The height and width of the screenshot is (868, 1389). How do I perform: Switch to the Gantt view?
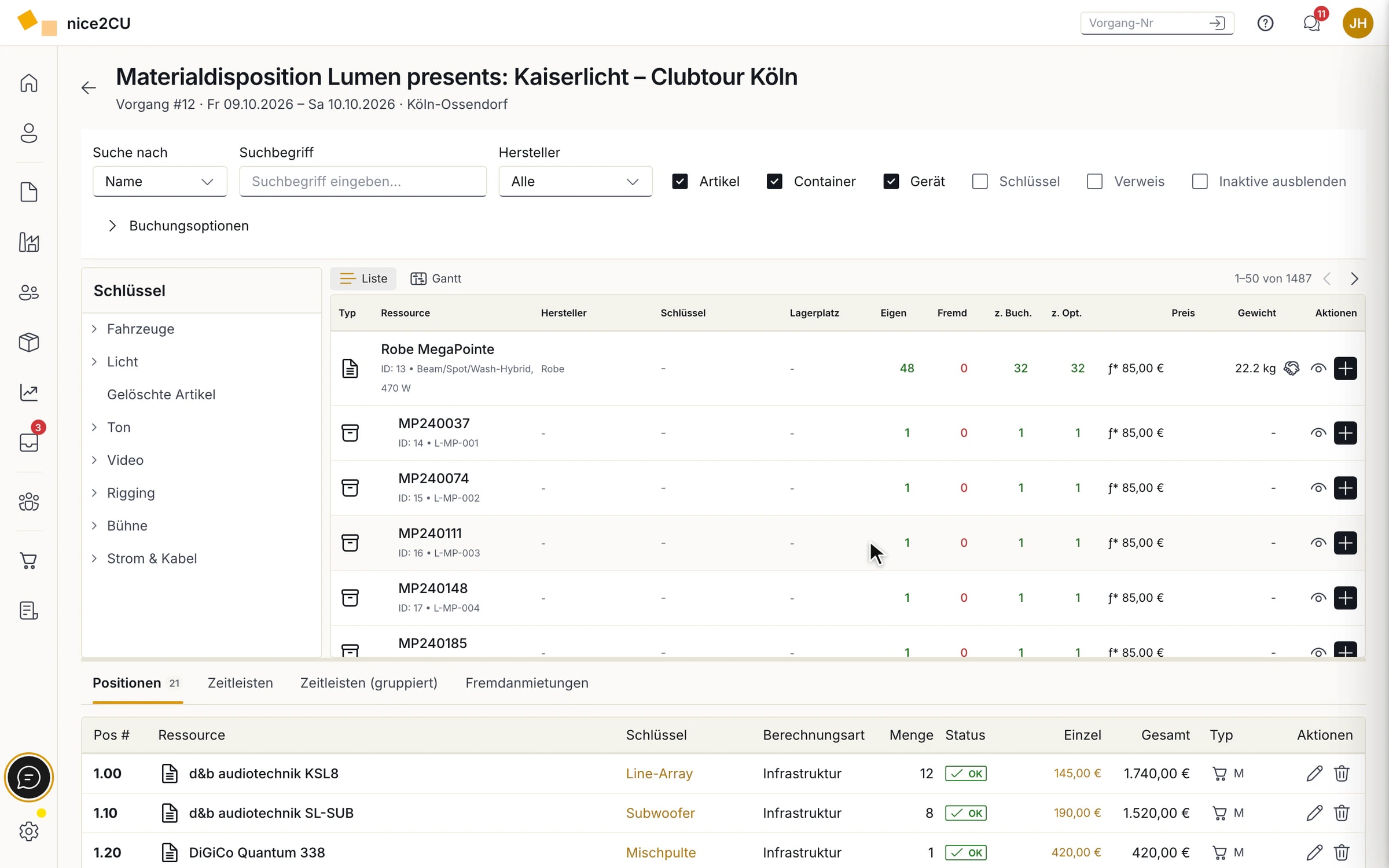[436, 278]
